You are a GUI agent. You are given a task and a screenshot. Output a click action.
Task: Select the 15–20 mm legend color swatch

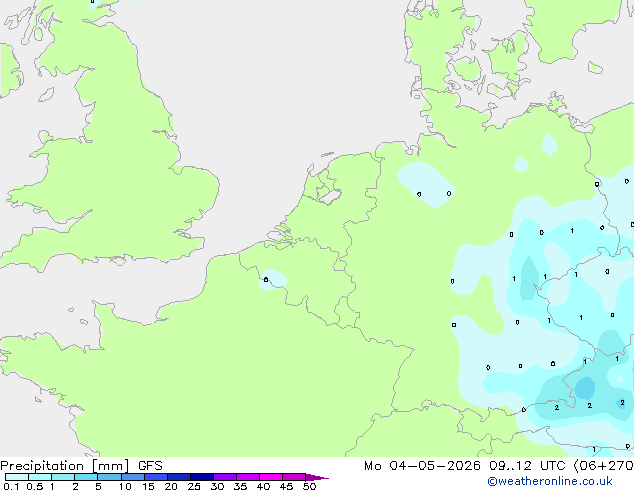tap(156, 477)
